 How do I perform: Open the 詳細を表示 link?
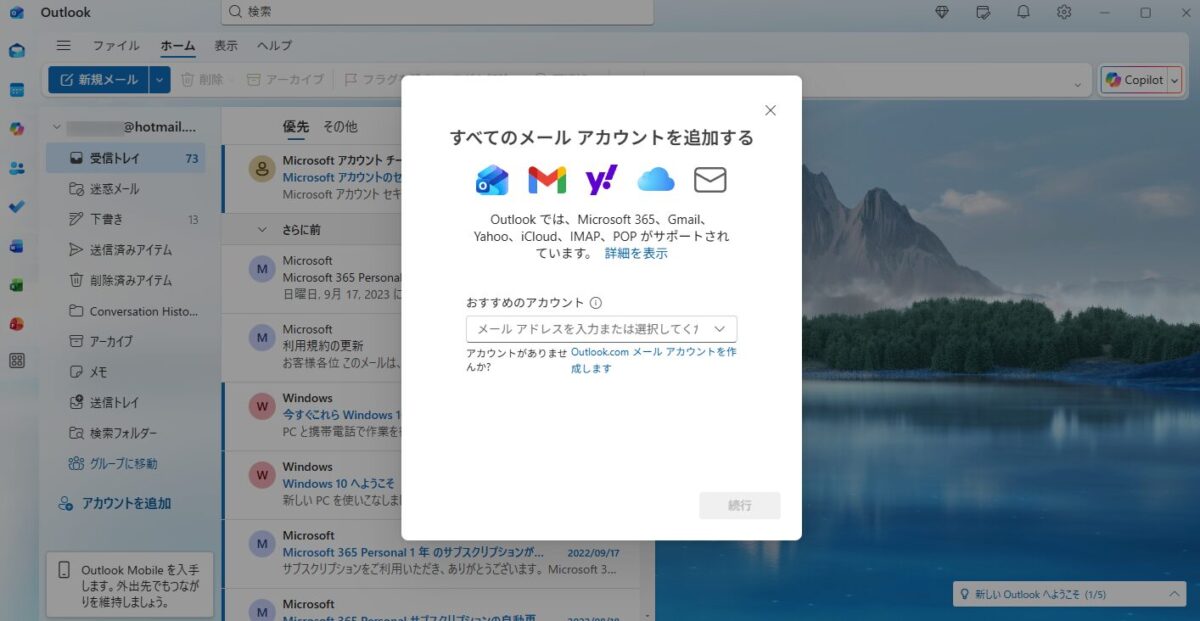(x=637, y=253)
